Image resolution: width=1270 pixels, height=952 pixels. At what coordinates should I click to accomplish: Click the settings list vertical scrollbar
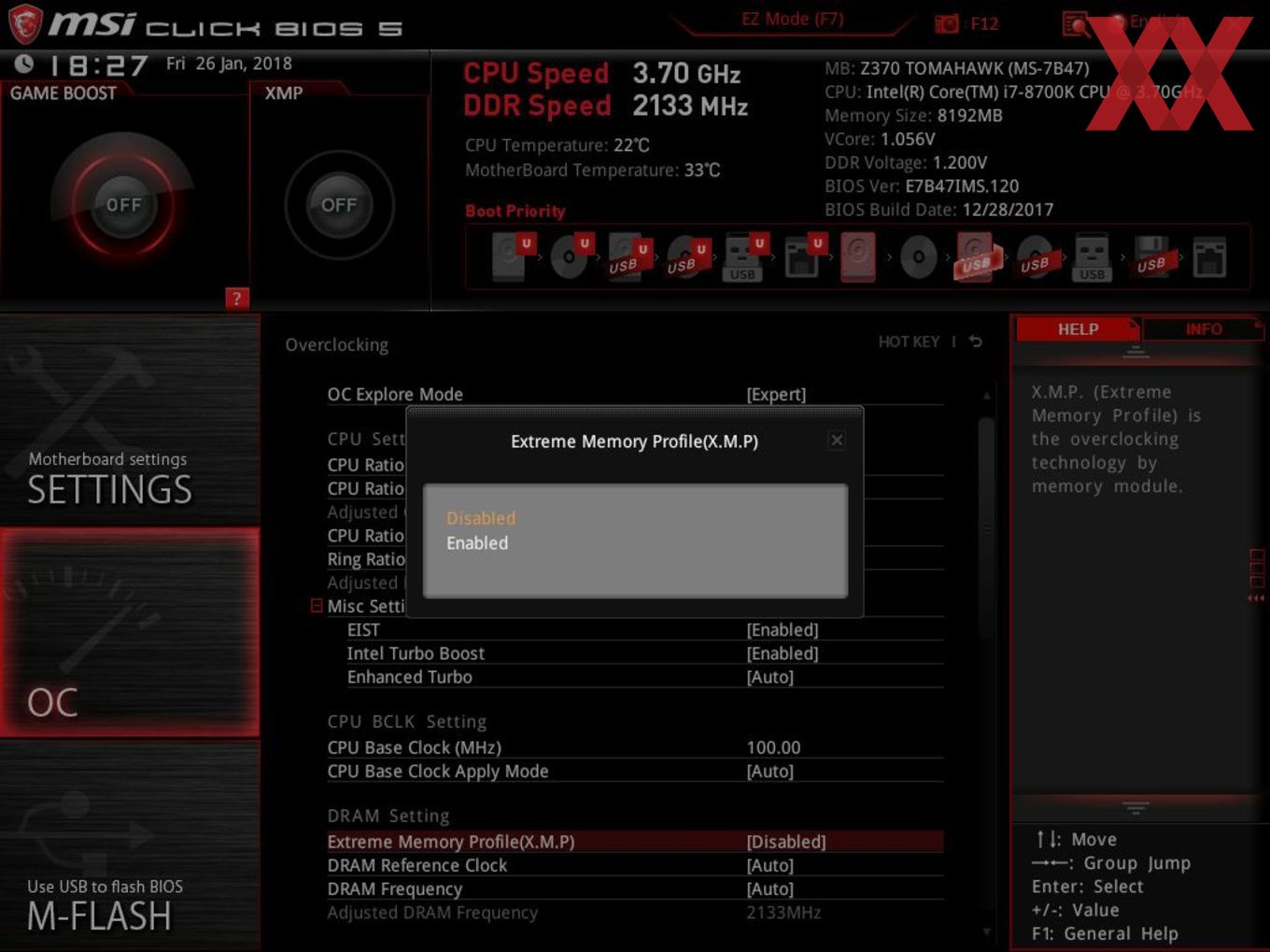(986, 527)
